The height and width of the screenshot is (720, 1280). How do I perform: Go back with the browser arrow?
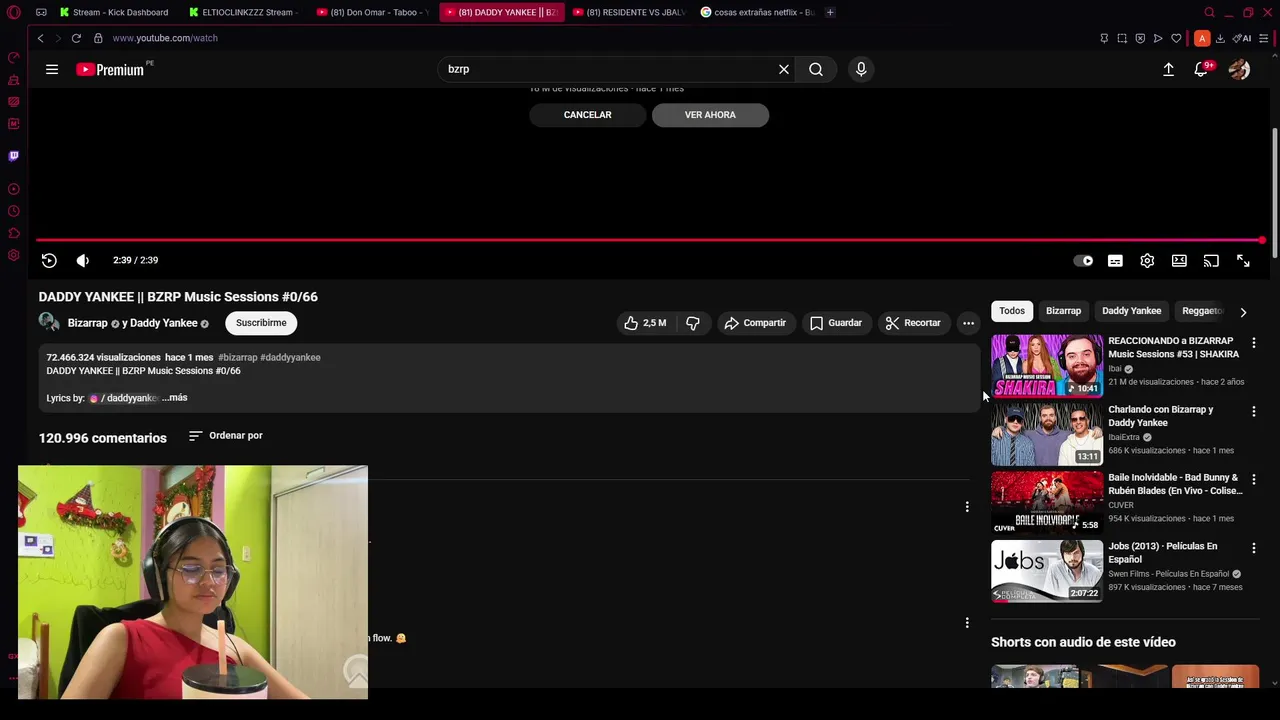[x=40, y=38]
